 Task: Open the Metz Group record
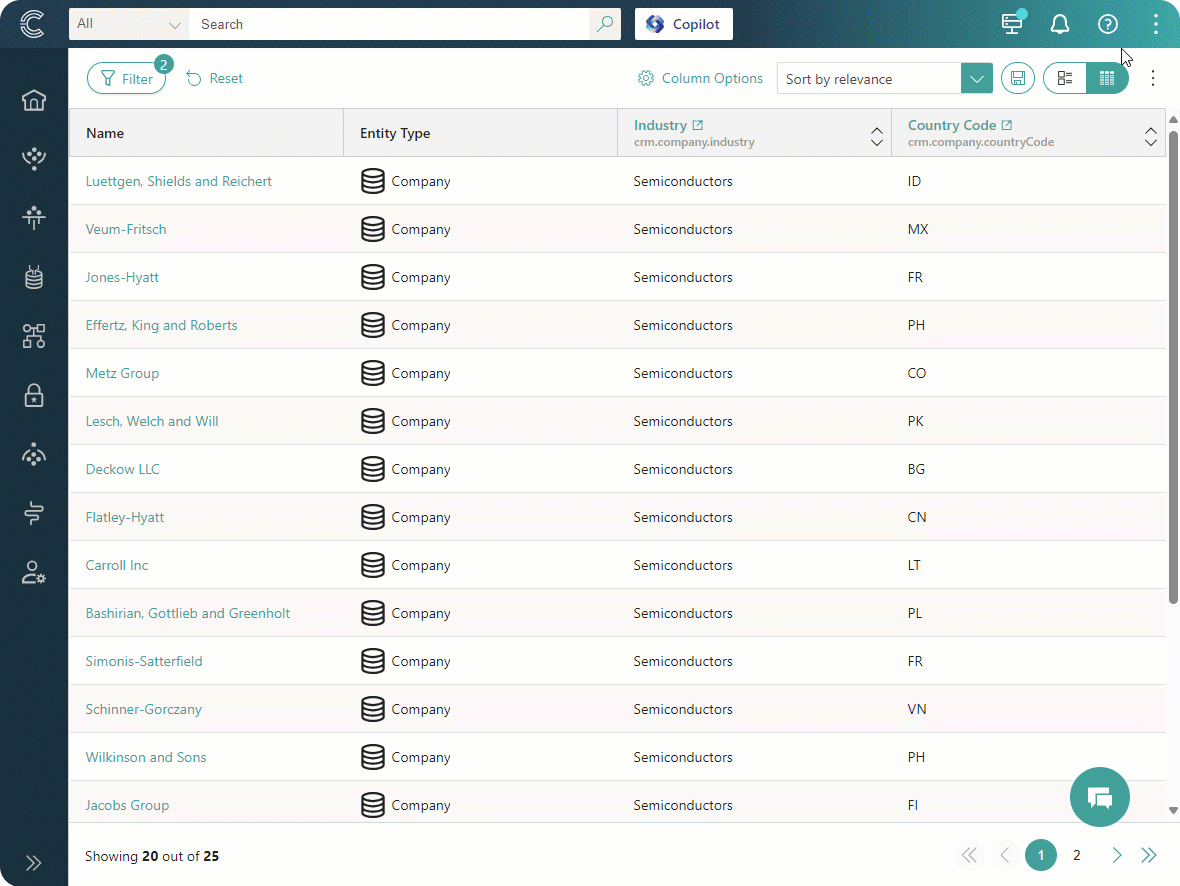(122, 373)
